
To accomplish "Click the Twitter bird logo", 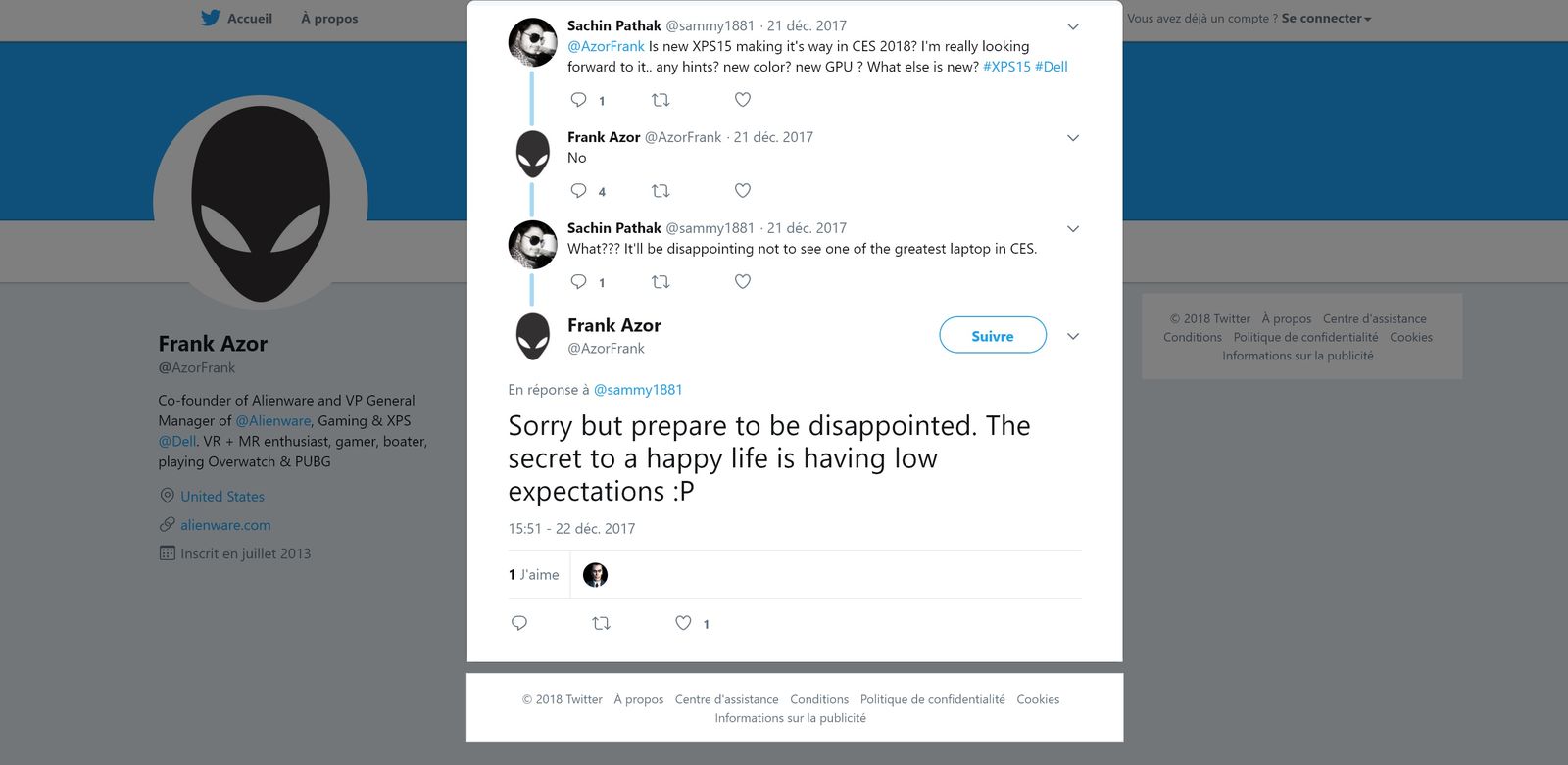I will tap(211, 18).
